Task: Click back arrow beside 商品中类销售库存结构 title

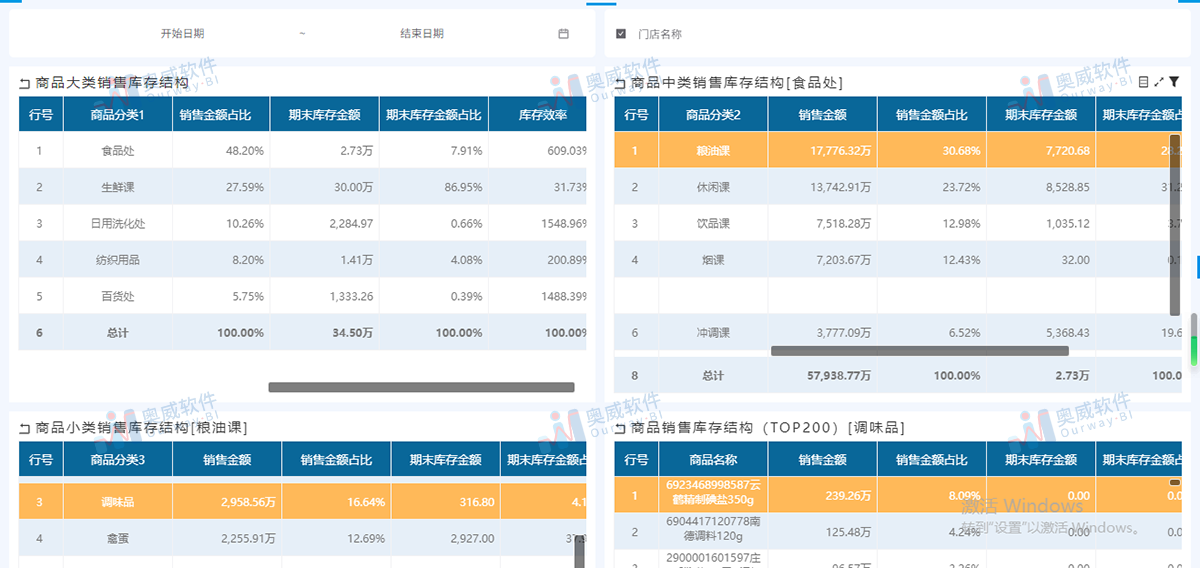Action: pyautogui.click(x=621, y=84)
